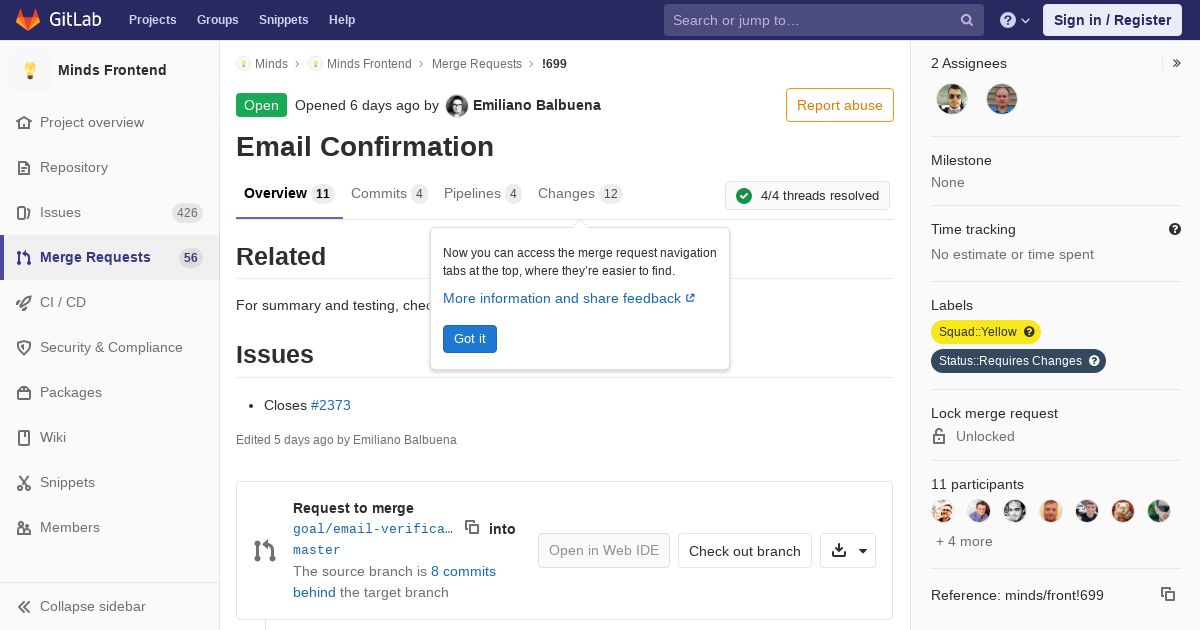Dismiss the popover with Got it
The height and width of the screenshot is (630, 1200).
[x=469, y=339]
